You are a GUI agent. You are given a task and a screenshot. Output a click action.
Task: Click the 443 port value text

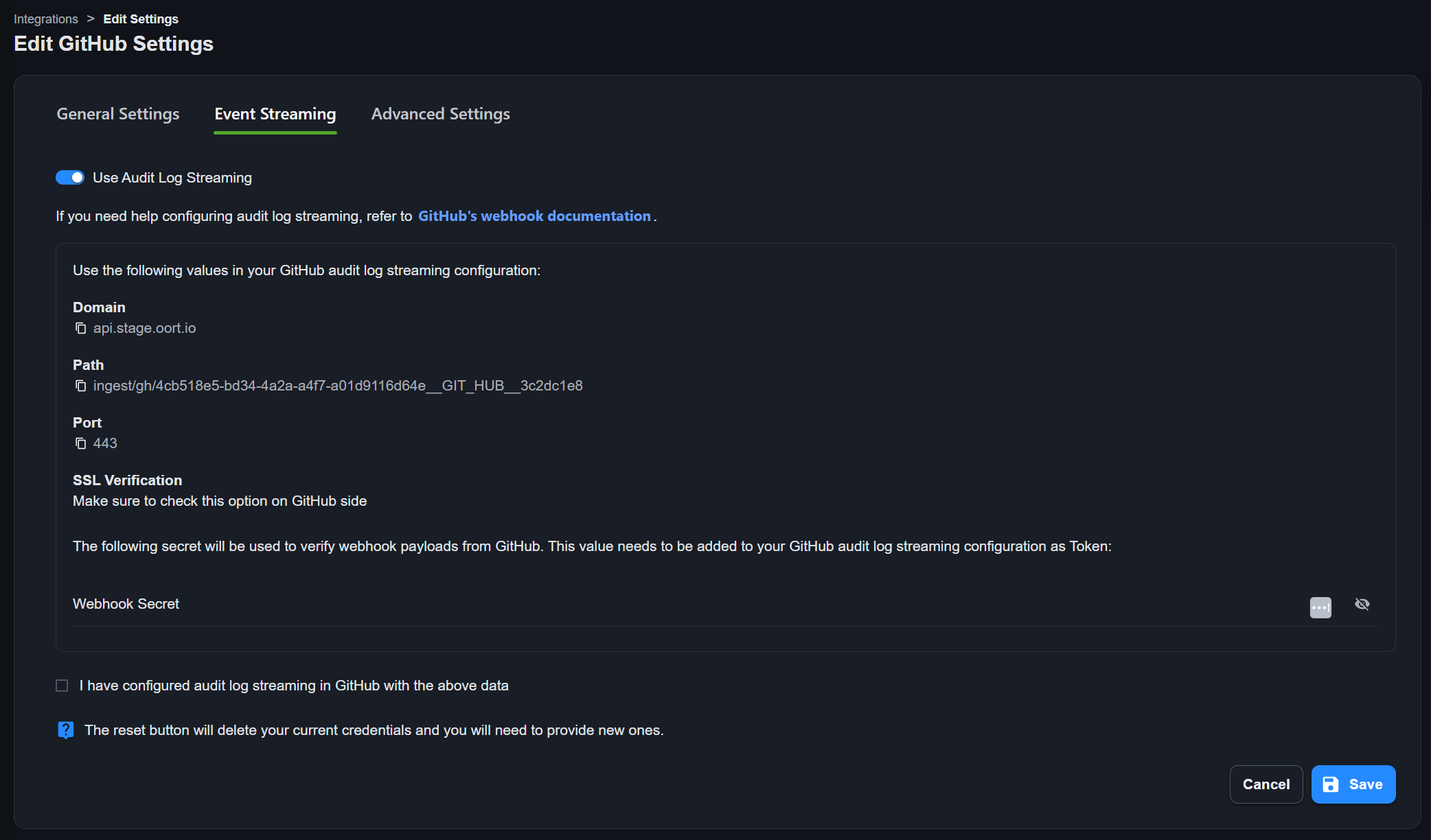pyautogui.click(x=105, y=444)
